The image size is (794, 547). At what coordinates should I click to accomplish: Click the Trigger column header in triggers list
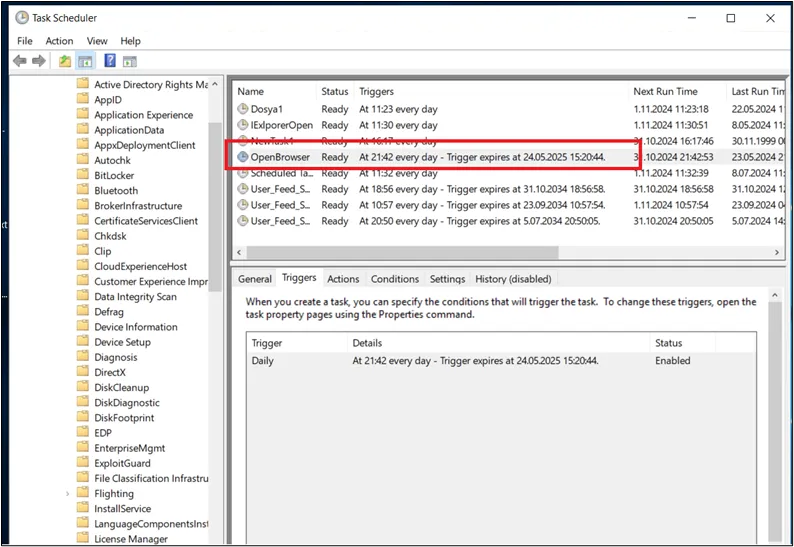[x=297, y=343]
